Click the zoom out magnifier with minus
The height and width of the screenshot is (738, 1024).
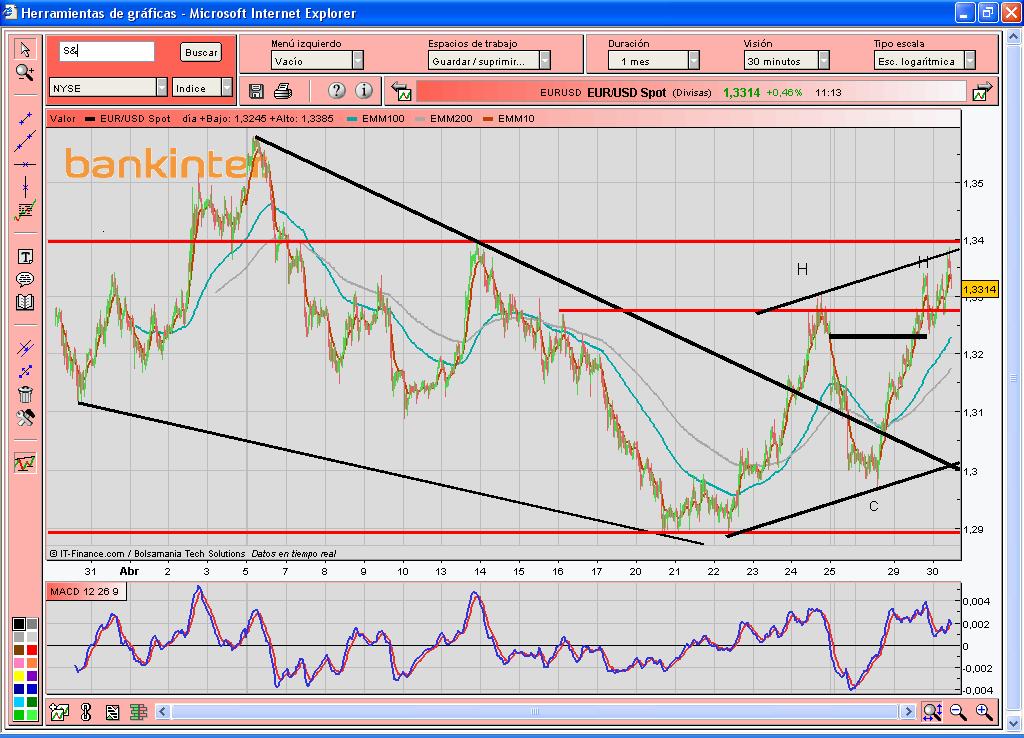(x=958, y=712)
